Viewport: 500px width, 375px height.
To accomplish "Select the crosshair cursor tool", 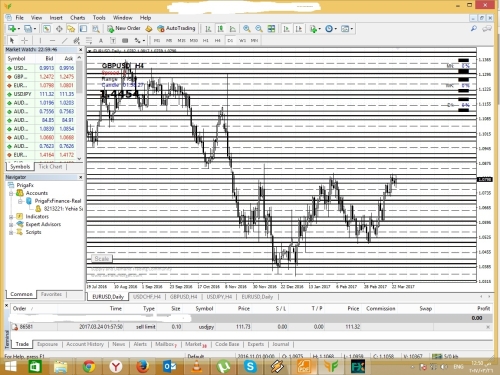I will pyautogui.click(x=24, y=41).
